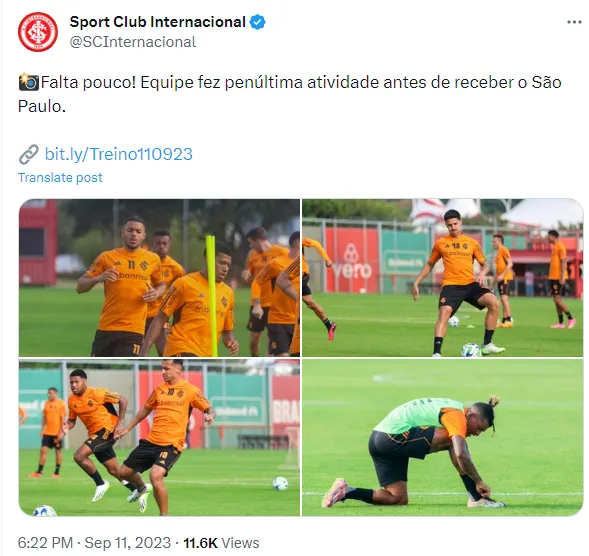View top-left photo with player number 11
Viewport: 589px width, 556px height.
coord(159,278)
